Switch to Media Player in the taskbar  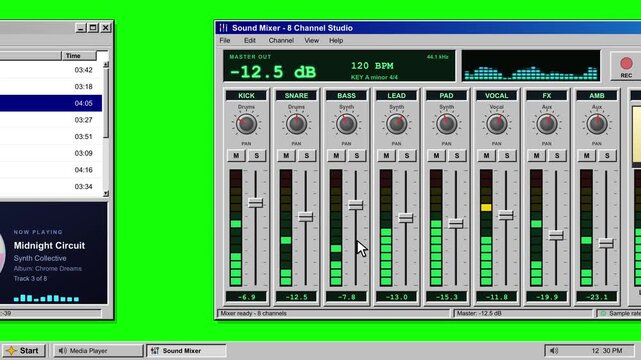(98, 351)
